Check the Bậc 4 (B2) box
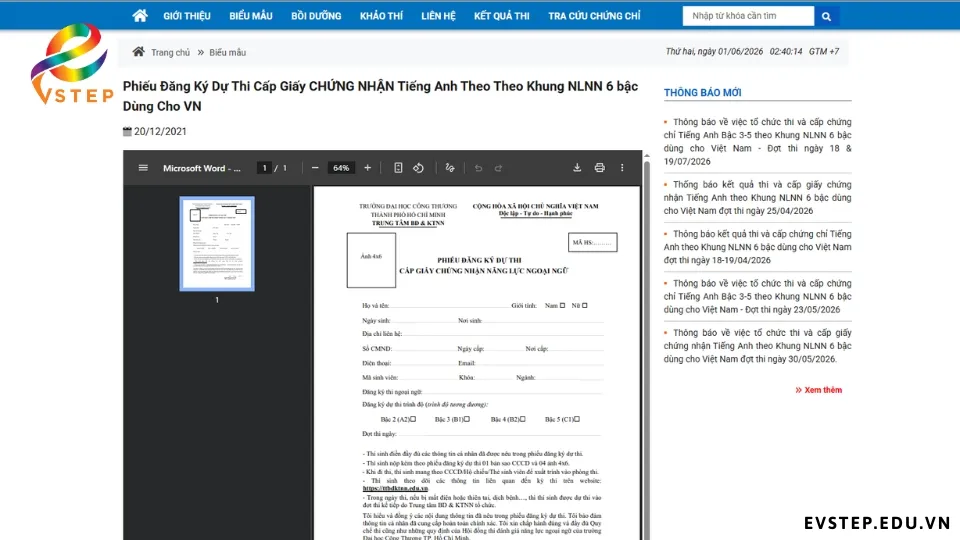This screenshot has width=960, height=540. pos(523,419)
